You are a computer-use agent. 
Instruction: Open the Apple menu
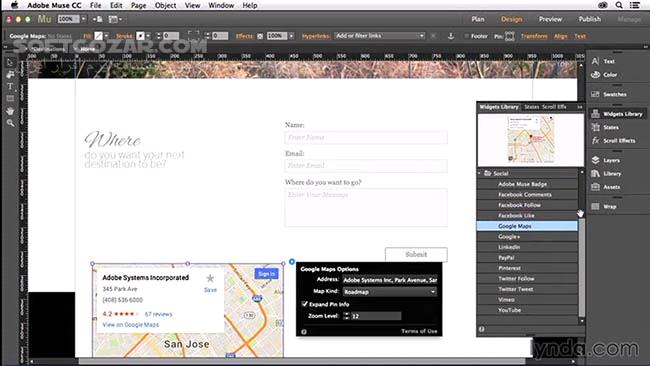[14, 5]
